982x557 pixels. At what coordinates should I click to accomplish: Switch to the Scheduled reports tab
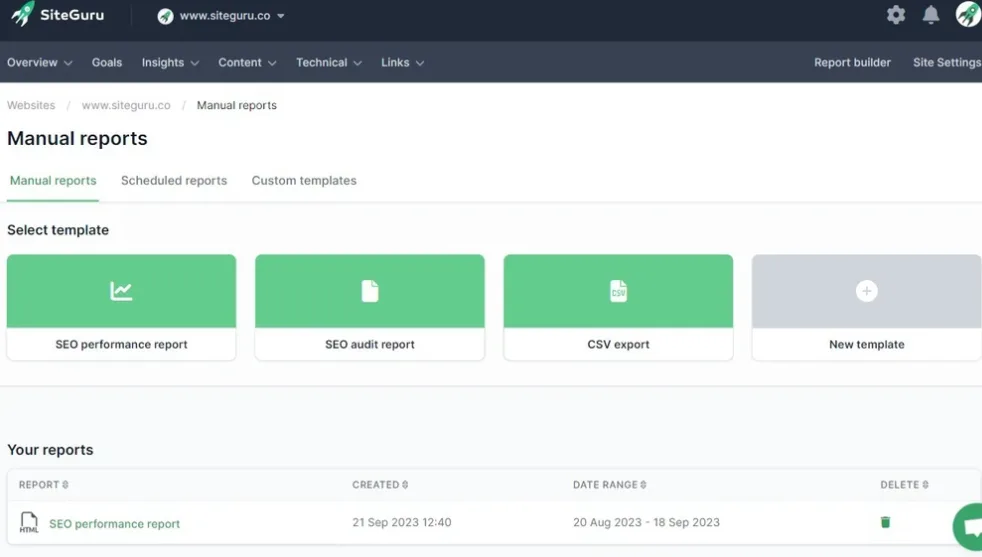pos(174,180)
